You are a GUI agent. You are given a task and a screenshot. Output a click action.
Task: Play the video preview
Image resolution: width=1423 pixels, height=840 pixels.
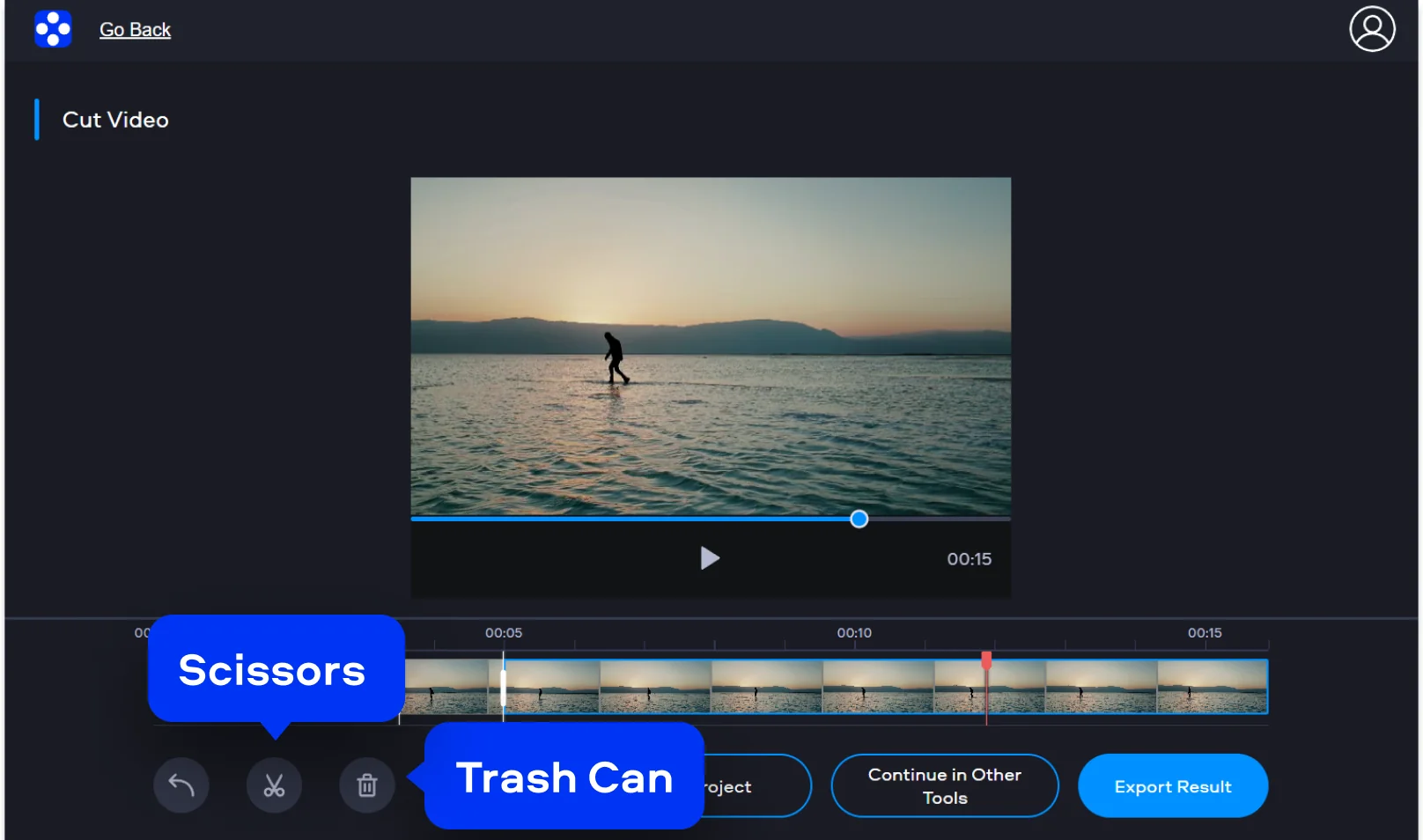710,558
